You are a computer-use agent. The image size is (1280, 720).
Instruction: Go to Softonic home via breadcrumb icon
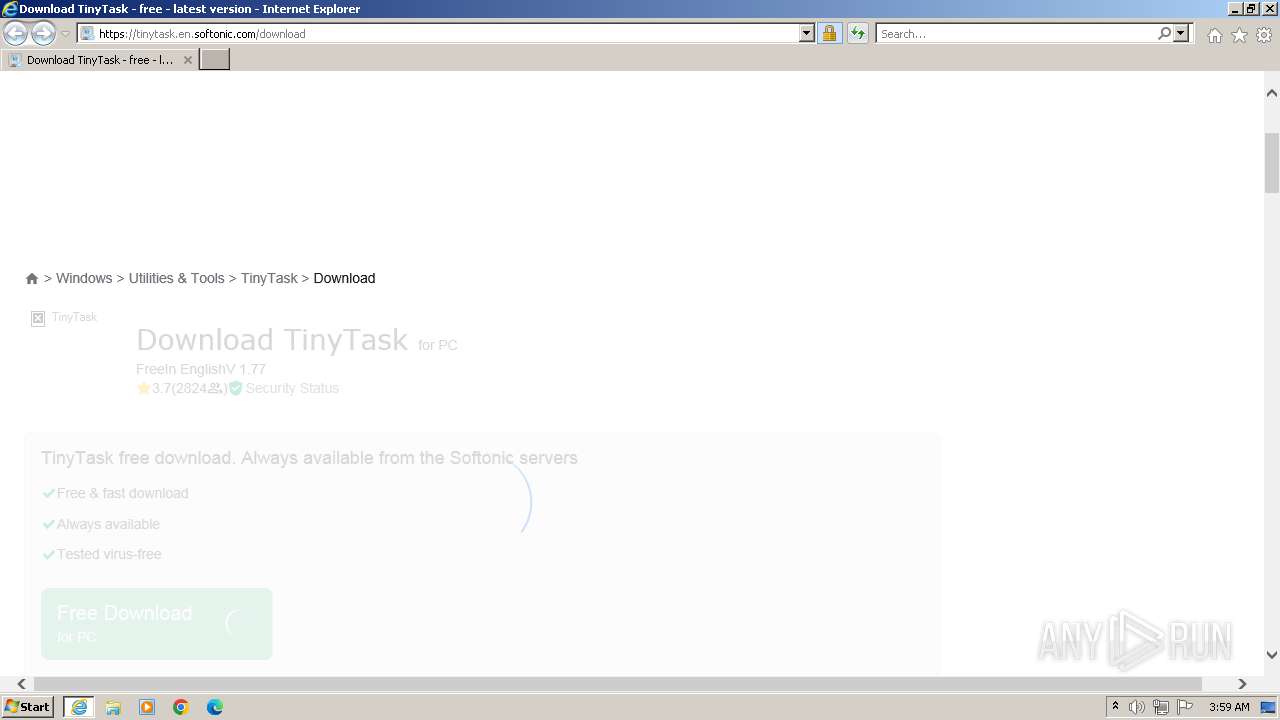pos(32,278)
